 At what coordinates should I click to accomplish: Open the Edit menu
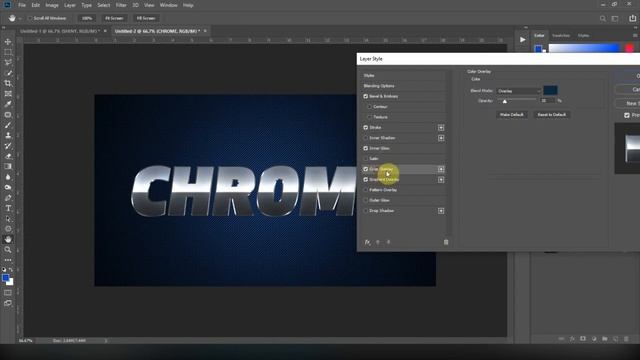36,5
